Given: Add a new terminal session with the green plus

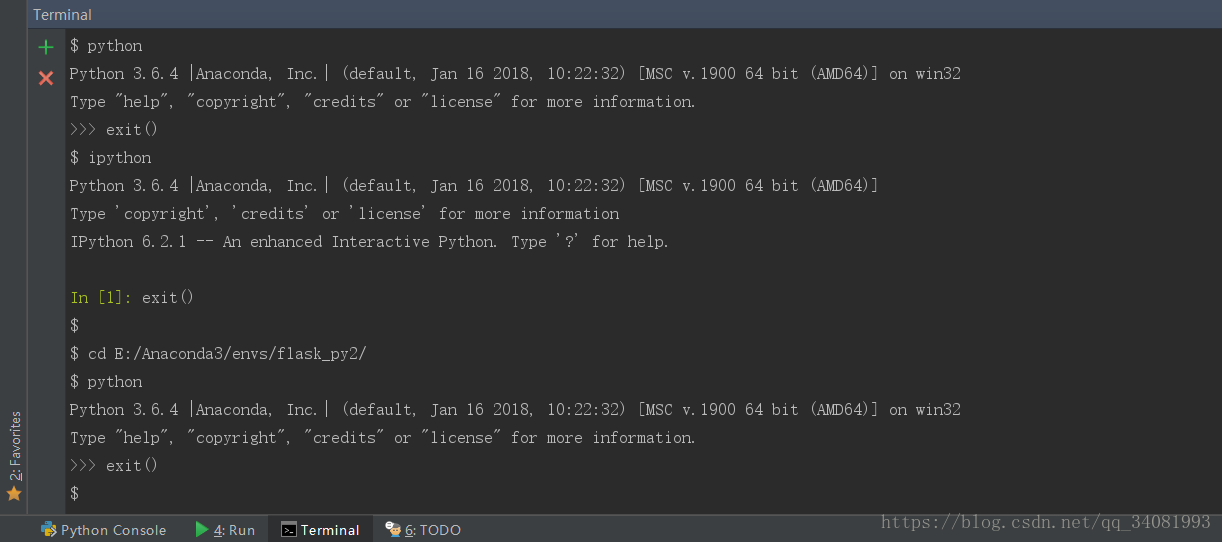Looking at the screenshot, I should tap(45, 47).
